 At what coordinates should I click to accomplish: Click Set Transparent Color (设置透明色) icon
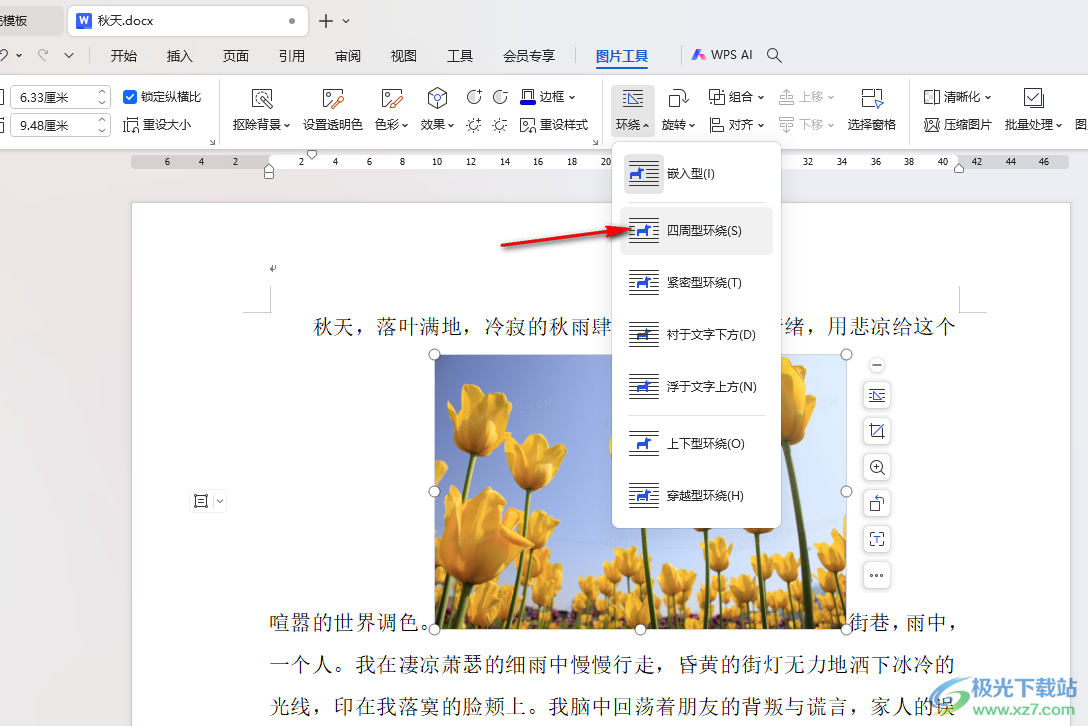(x=332, y=99)
